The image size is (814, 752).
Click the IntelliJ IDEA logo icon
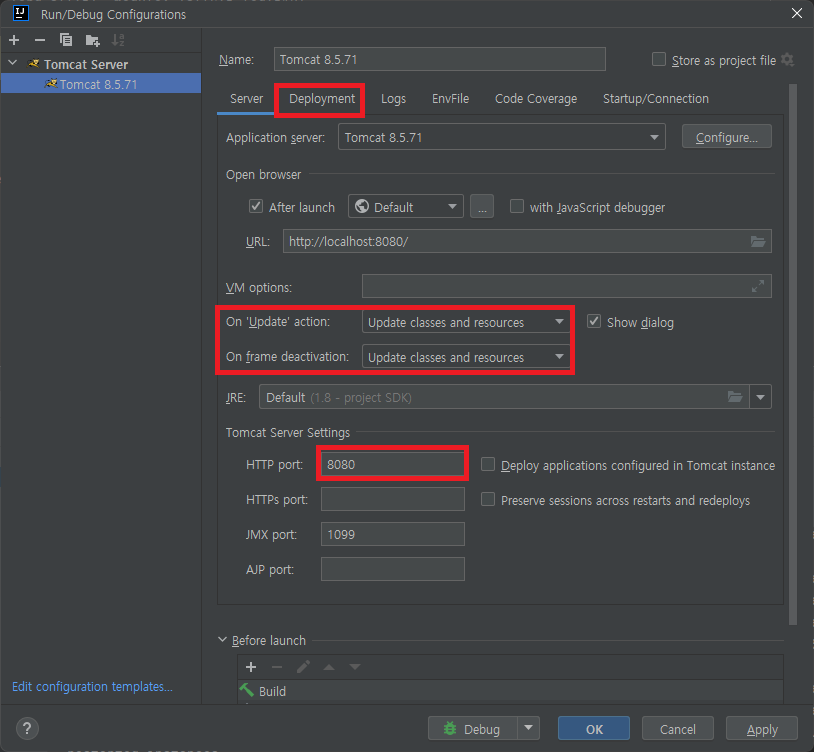tap(20, 13)
